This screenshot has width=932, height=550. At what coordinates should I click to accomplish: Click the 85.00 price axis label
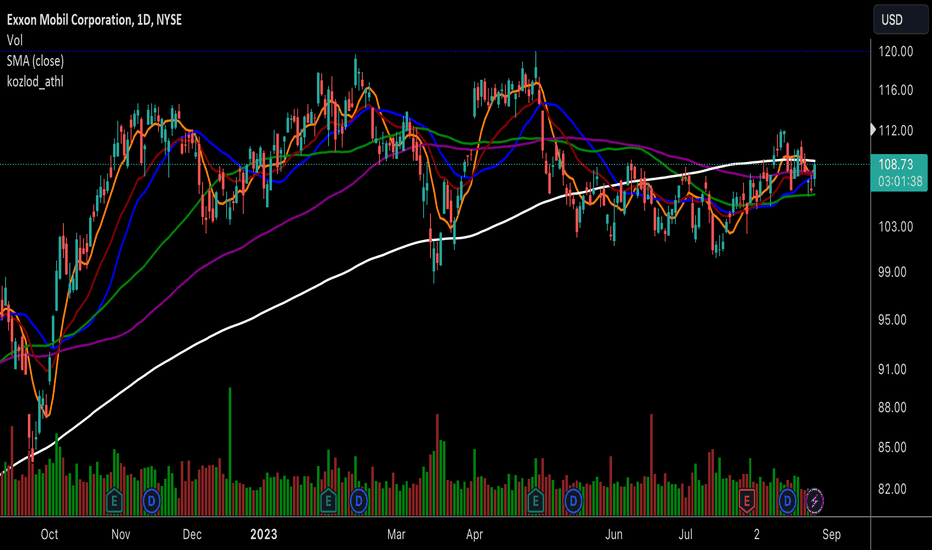coord(892,447)
